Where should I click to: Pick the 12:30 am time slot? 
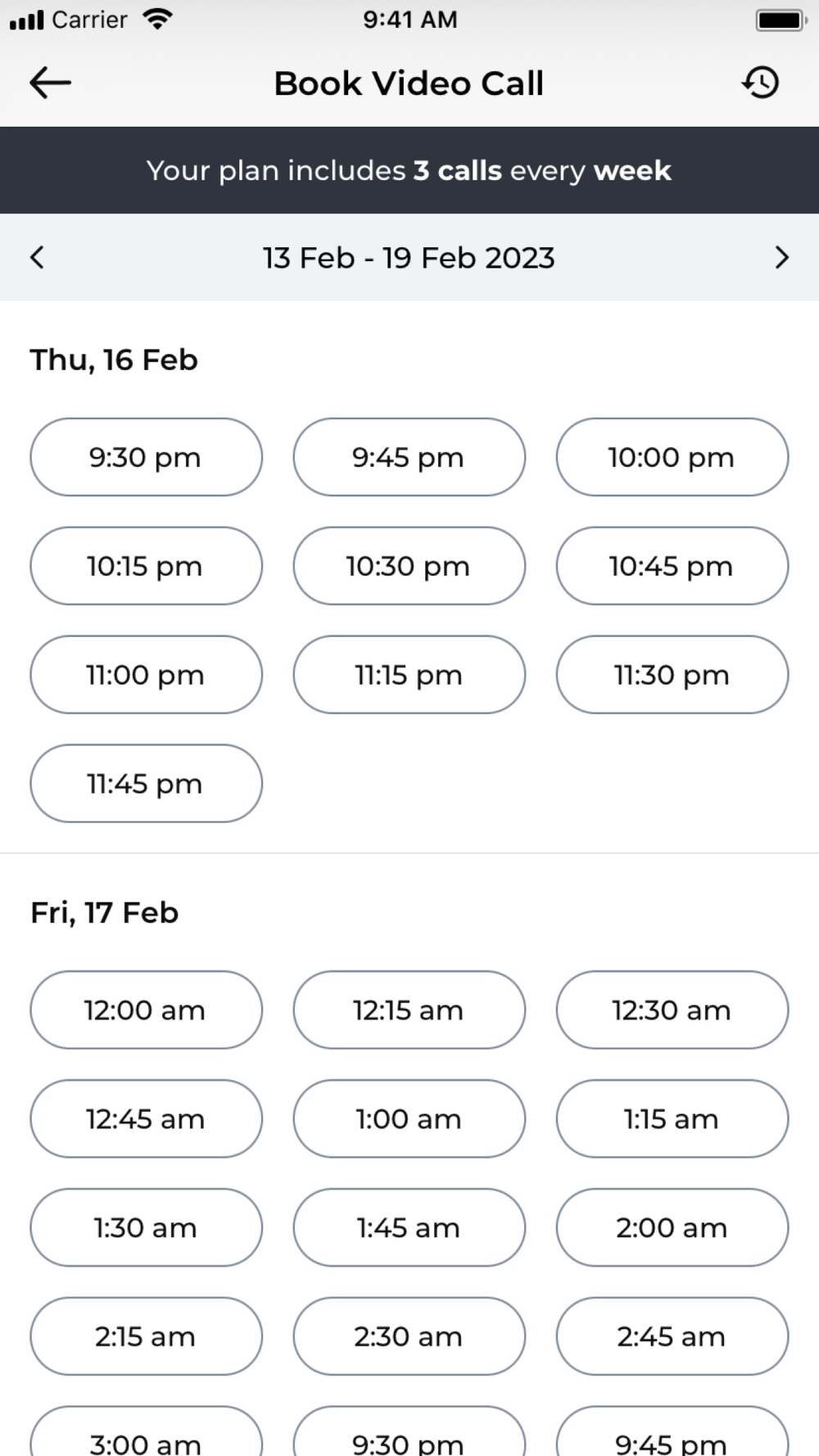point(672,1010)
